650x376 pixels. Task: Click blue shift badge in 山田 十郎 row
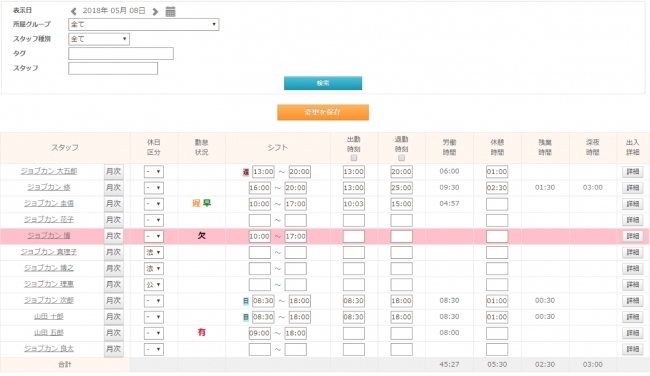pyautogui.click(x=246, y=318)
